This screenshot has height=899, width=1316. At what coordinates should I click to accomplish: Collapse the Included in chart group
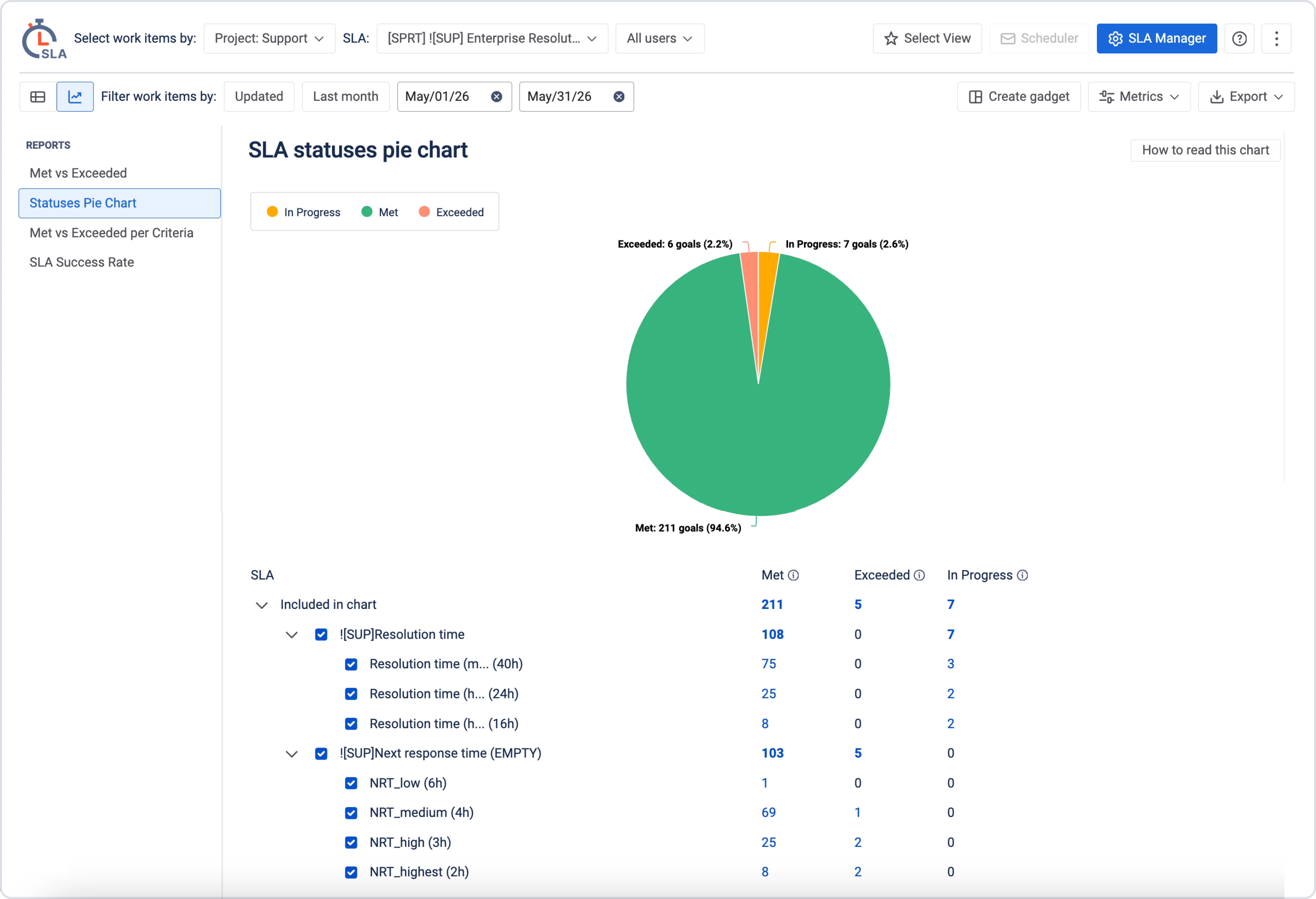click(x=262, y=605)
